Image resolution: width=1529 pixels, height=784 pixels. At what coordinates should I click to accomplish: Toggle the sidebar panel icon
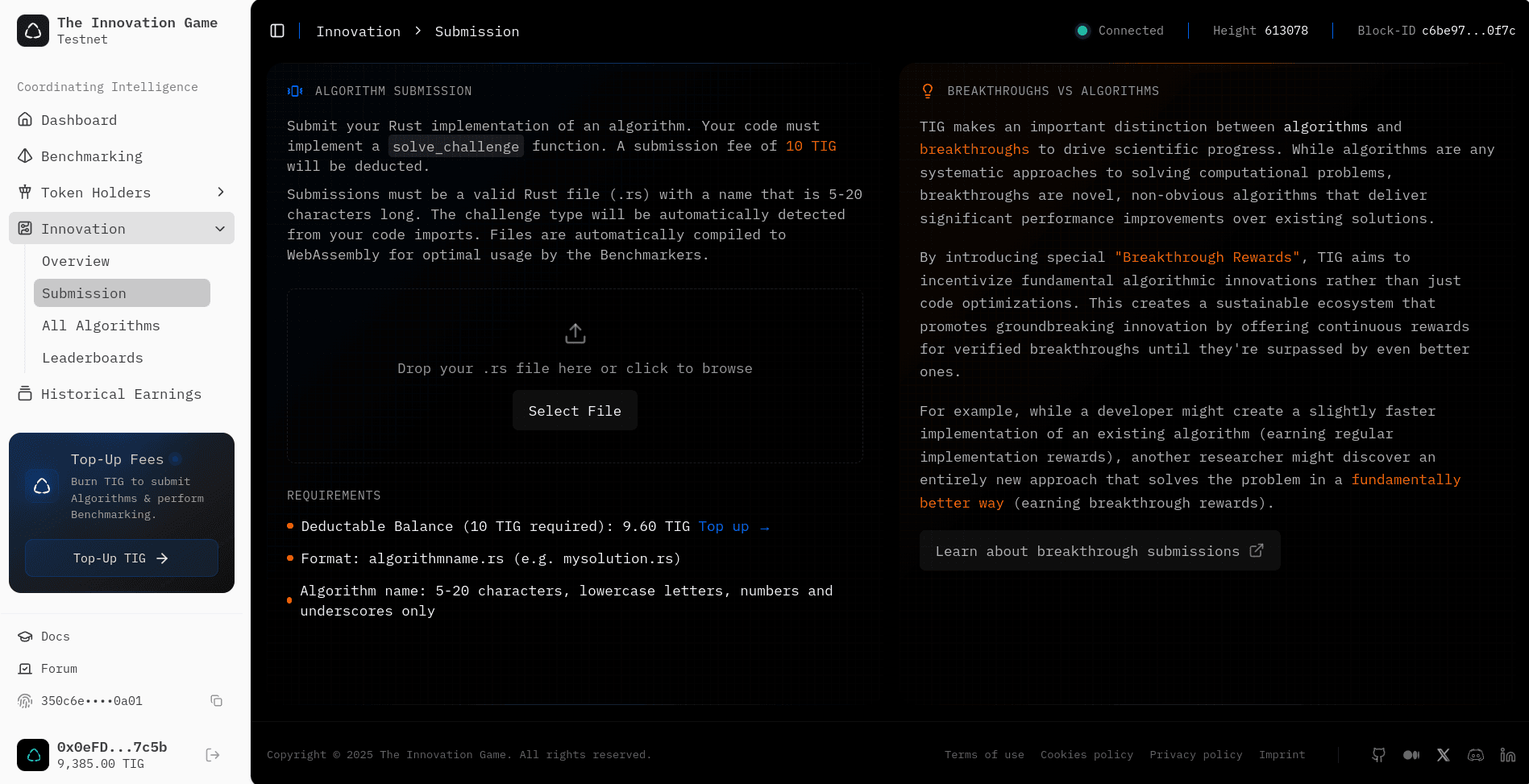[277, 31]
